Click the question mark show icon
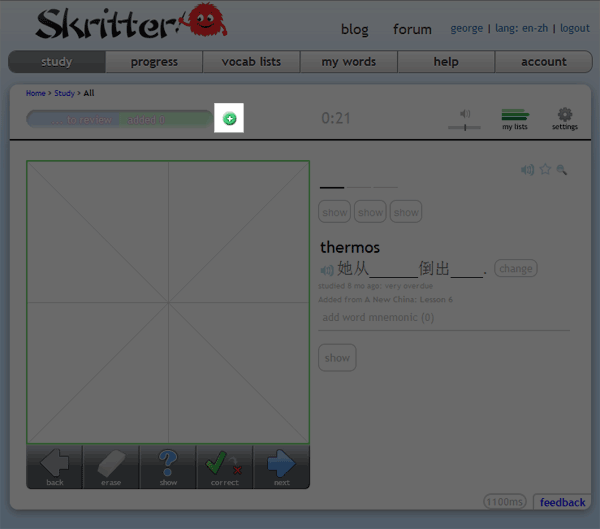This screenshot has width=600, height=529. [x=168, y=465]
